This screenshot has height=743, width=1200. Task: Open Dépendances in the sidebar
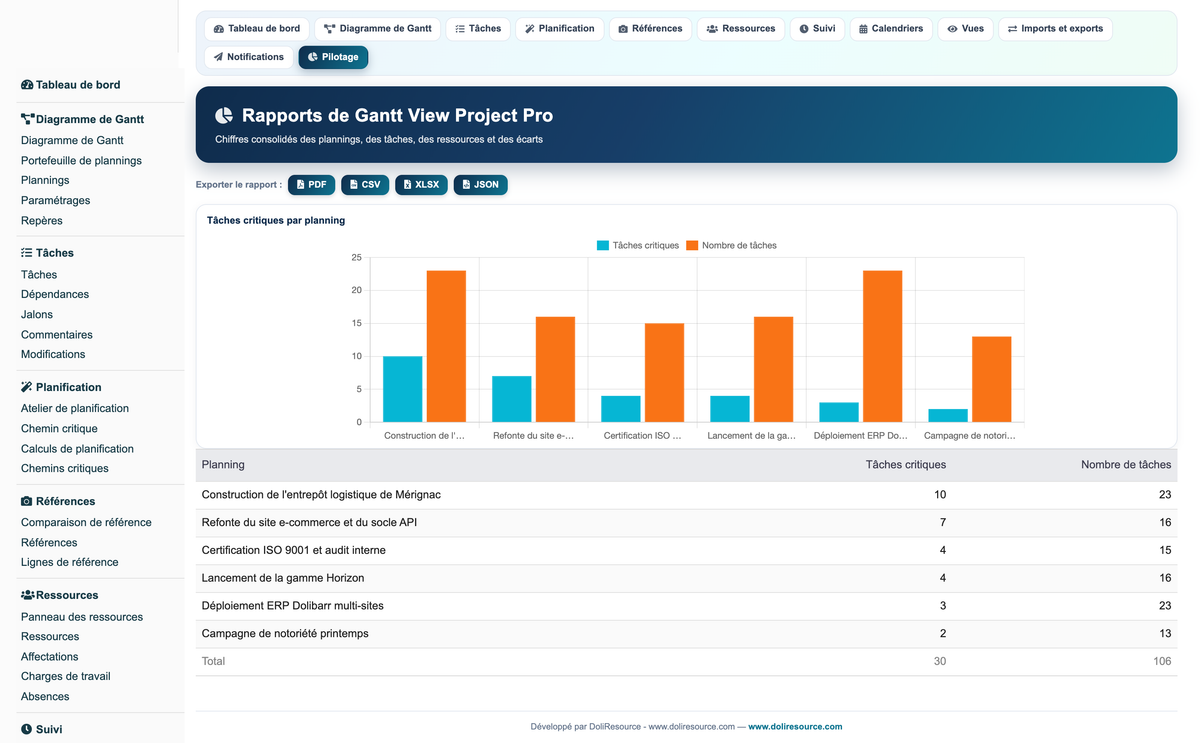pos(55,295)
